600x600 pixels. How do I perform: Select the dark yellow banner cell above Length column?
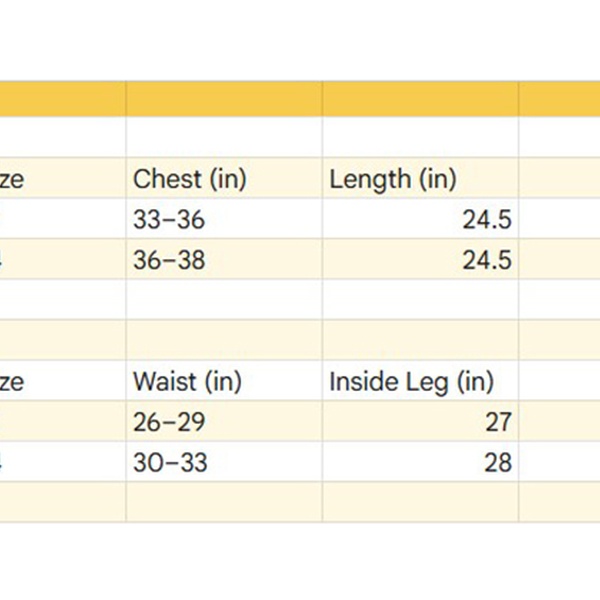[420, 99]
